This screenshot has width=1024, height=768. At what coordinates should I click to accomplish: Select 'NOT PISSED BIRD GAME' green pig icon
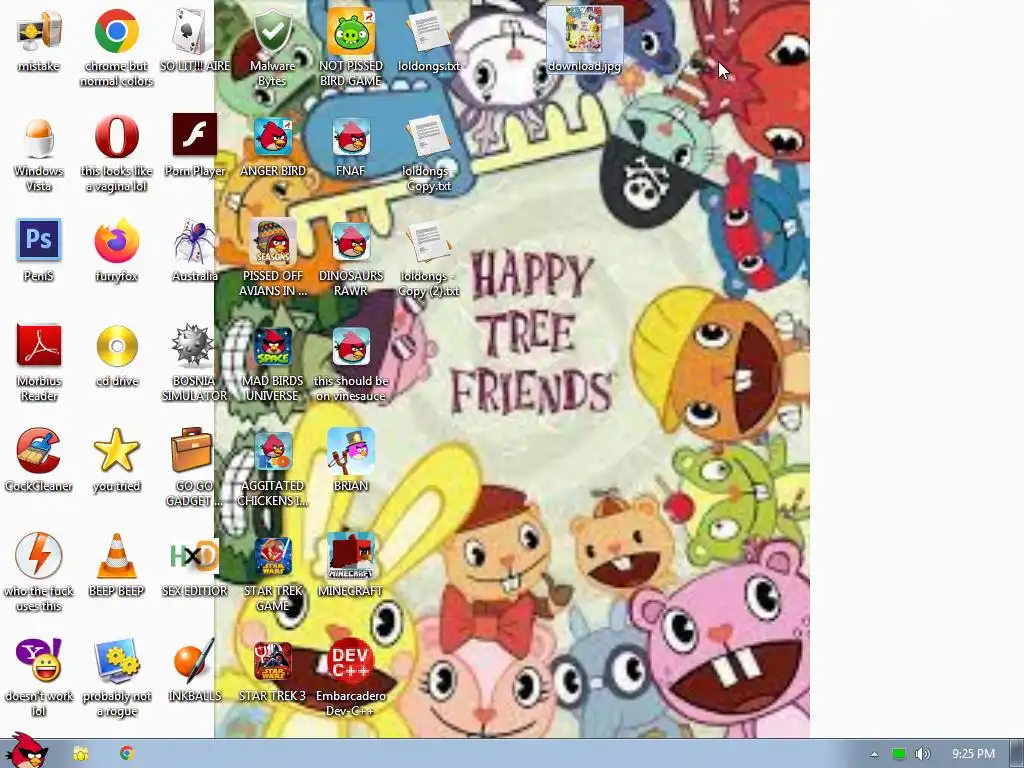(x=351, y=31)
